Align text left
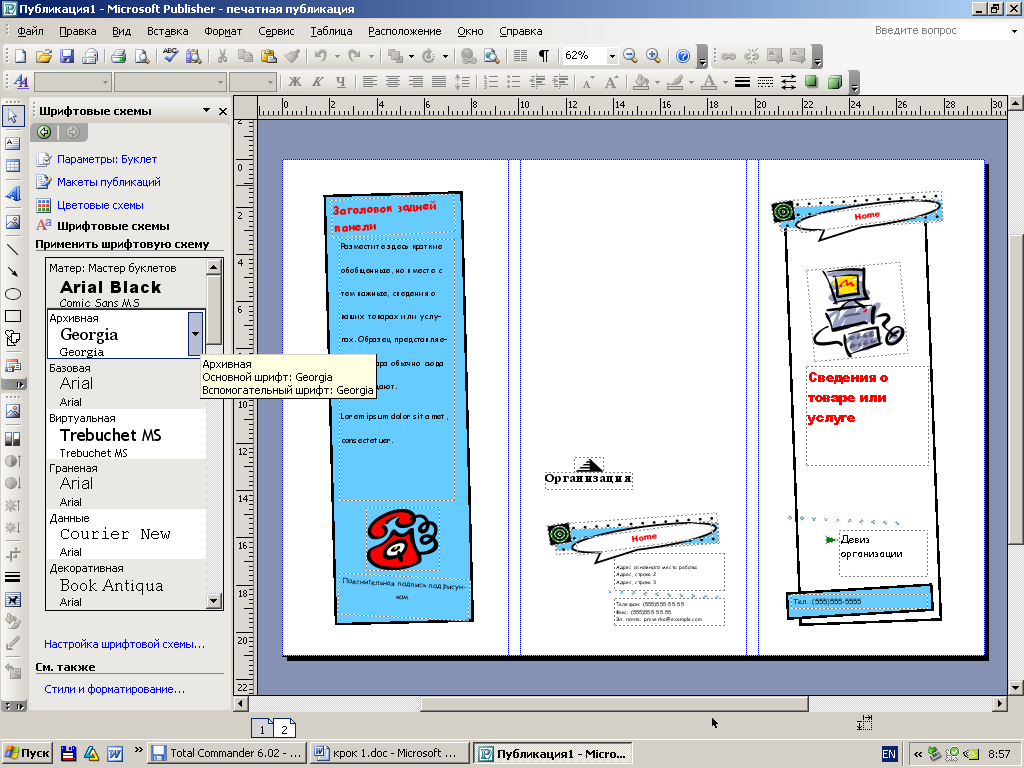Image resolution: width=1024 pixels, height=768 pixels. point(370,82)
